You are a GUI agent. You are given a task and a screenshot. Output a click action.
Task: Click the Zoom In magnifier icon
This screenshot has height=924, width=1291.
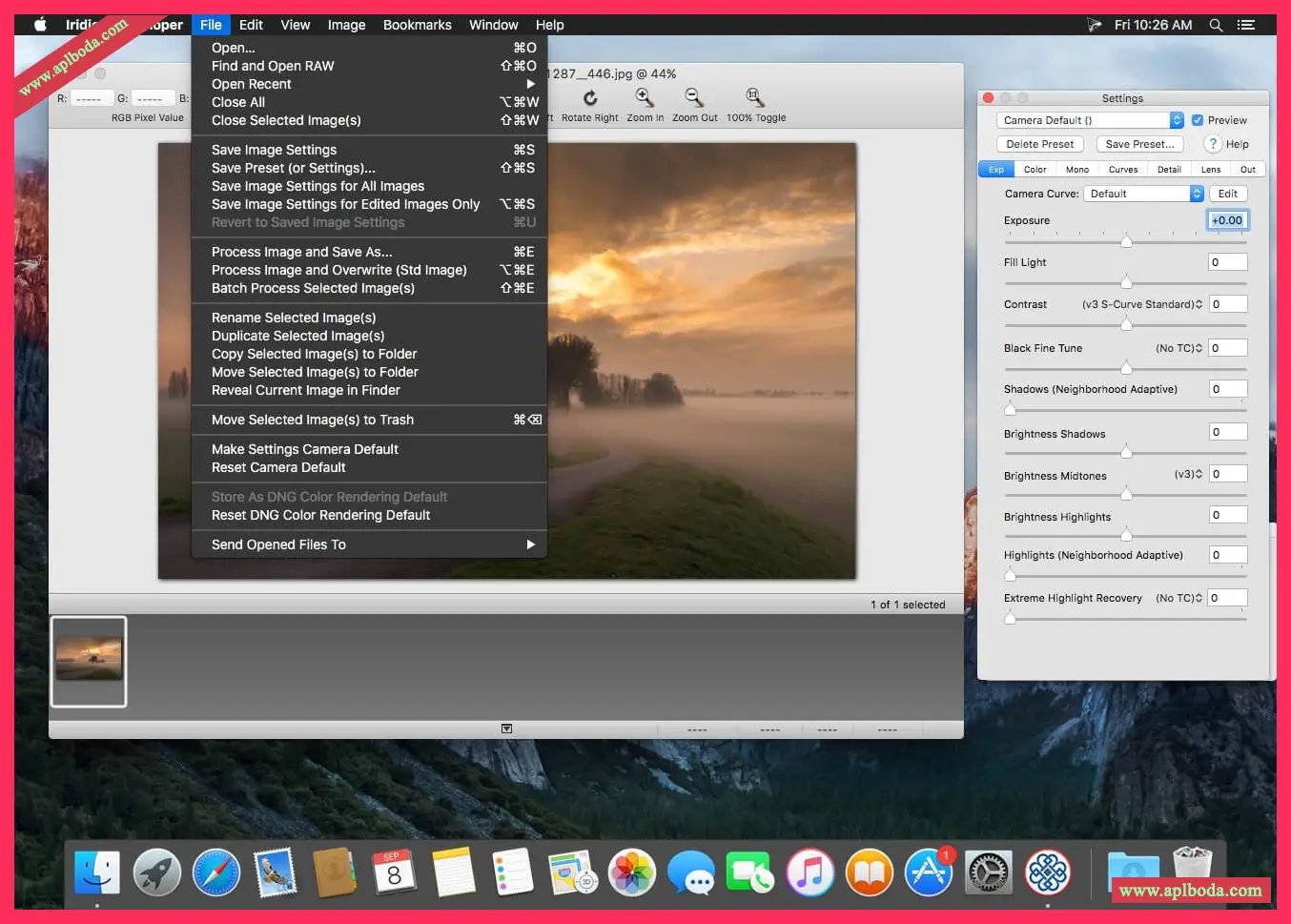(645, 97)
